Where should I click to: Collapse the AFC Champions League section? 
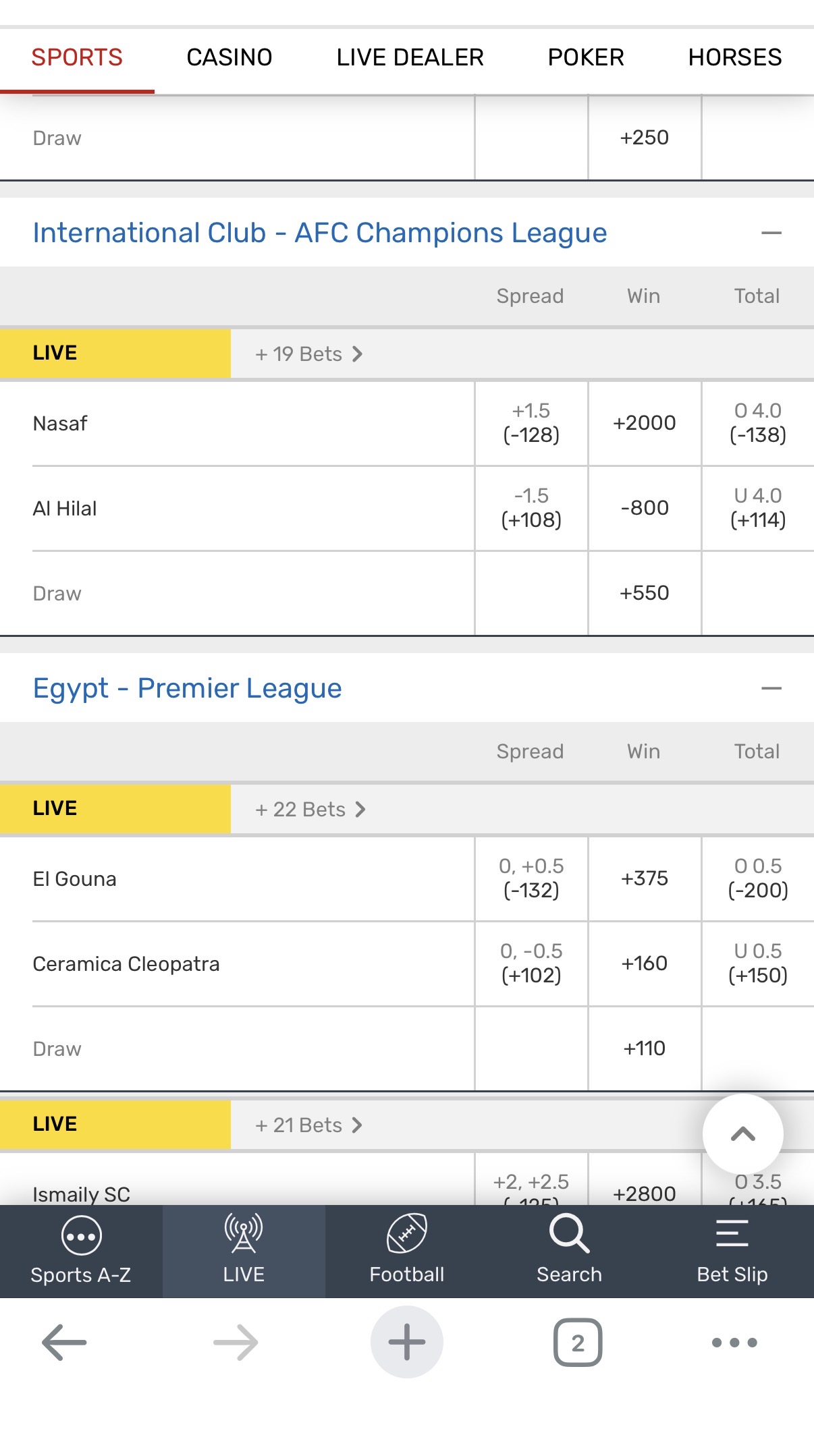pyautogui.click(x=771, y=233)
